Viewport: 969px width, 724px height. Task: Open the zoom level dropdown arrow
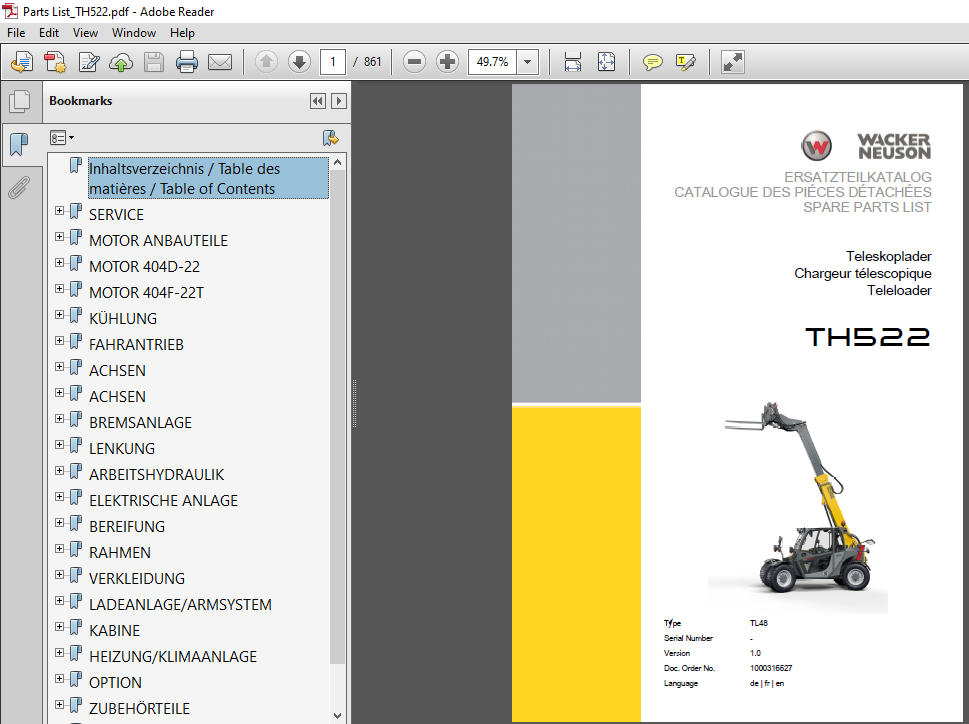point(527,62)
